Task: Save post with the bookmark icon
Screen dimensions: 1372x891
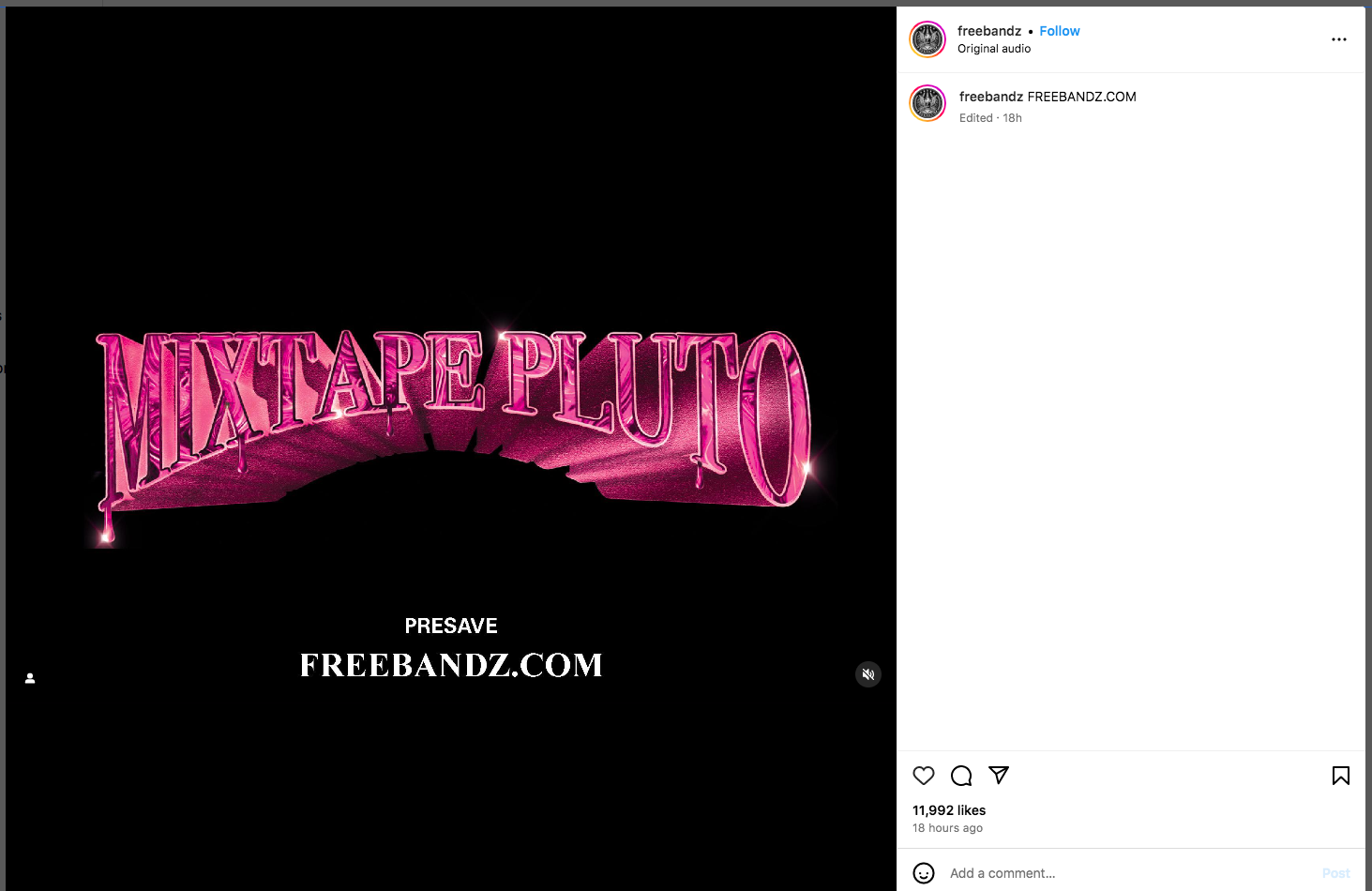Action: (x=1341, y=776)
